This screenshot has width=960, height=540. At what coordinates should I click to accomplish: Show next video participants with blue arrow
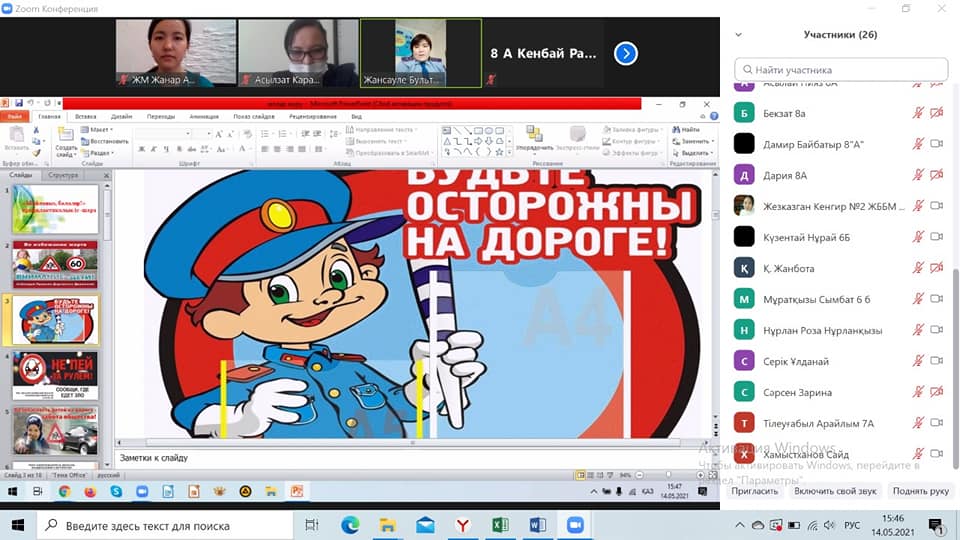(x=626, y=53)
